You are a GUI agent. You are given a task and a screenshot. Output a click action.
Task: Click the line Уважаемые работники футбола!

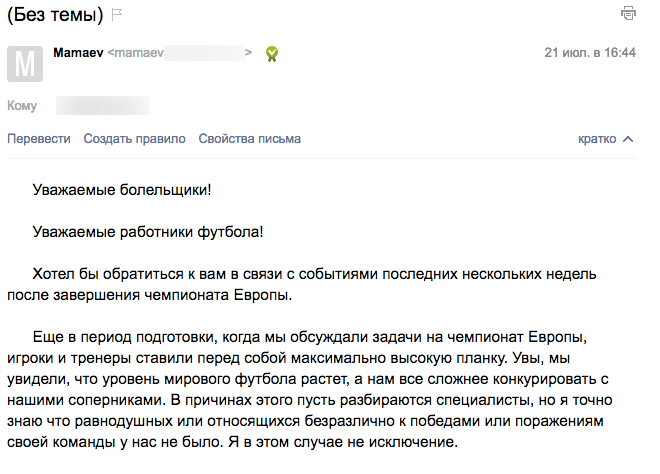(148, 232)
